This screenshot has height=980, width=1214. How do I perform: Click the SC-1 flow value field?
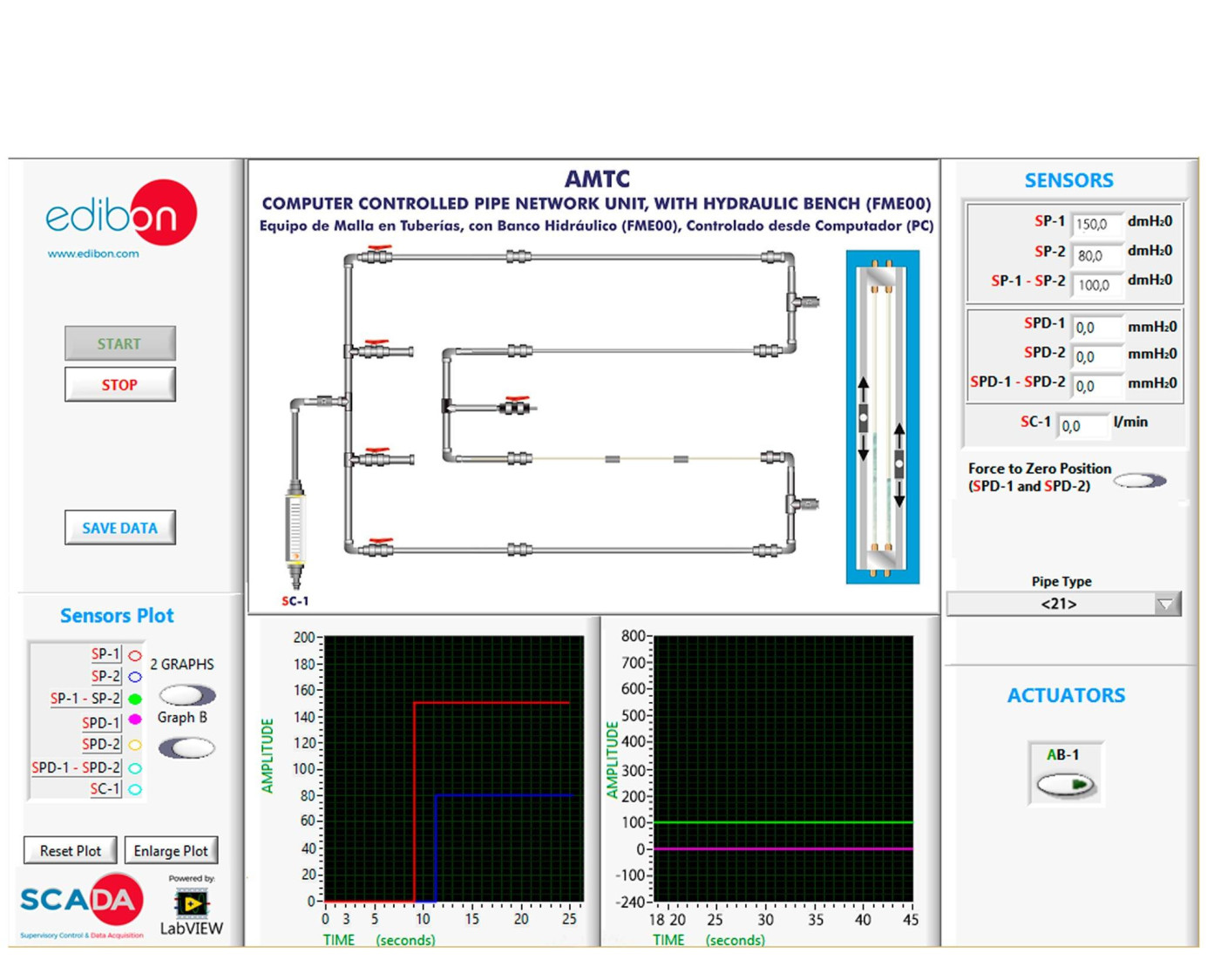1082,425
